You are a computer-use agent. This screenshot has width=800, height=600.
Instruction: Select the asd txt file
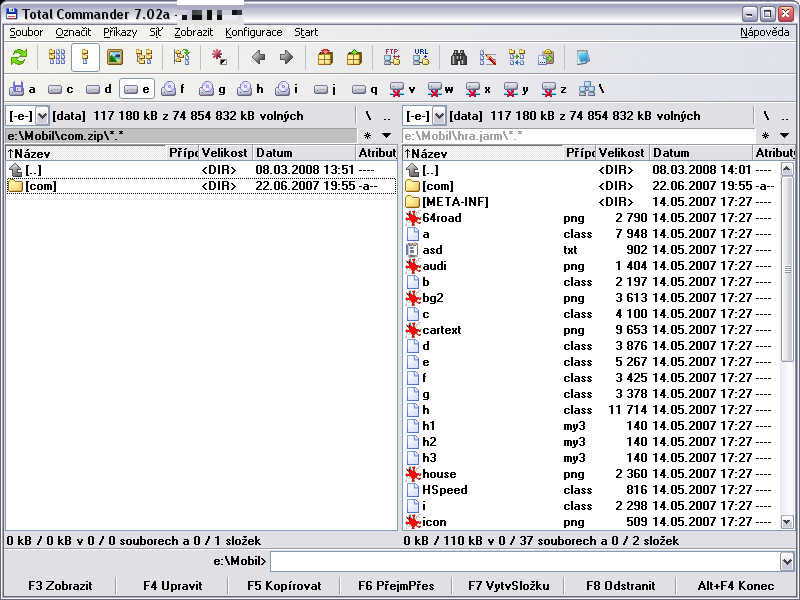coord(592,250)
